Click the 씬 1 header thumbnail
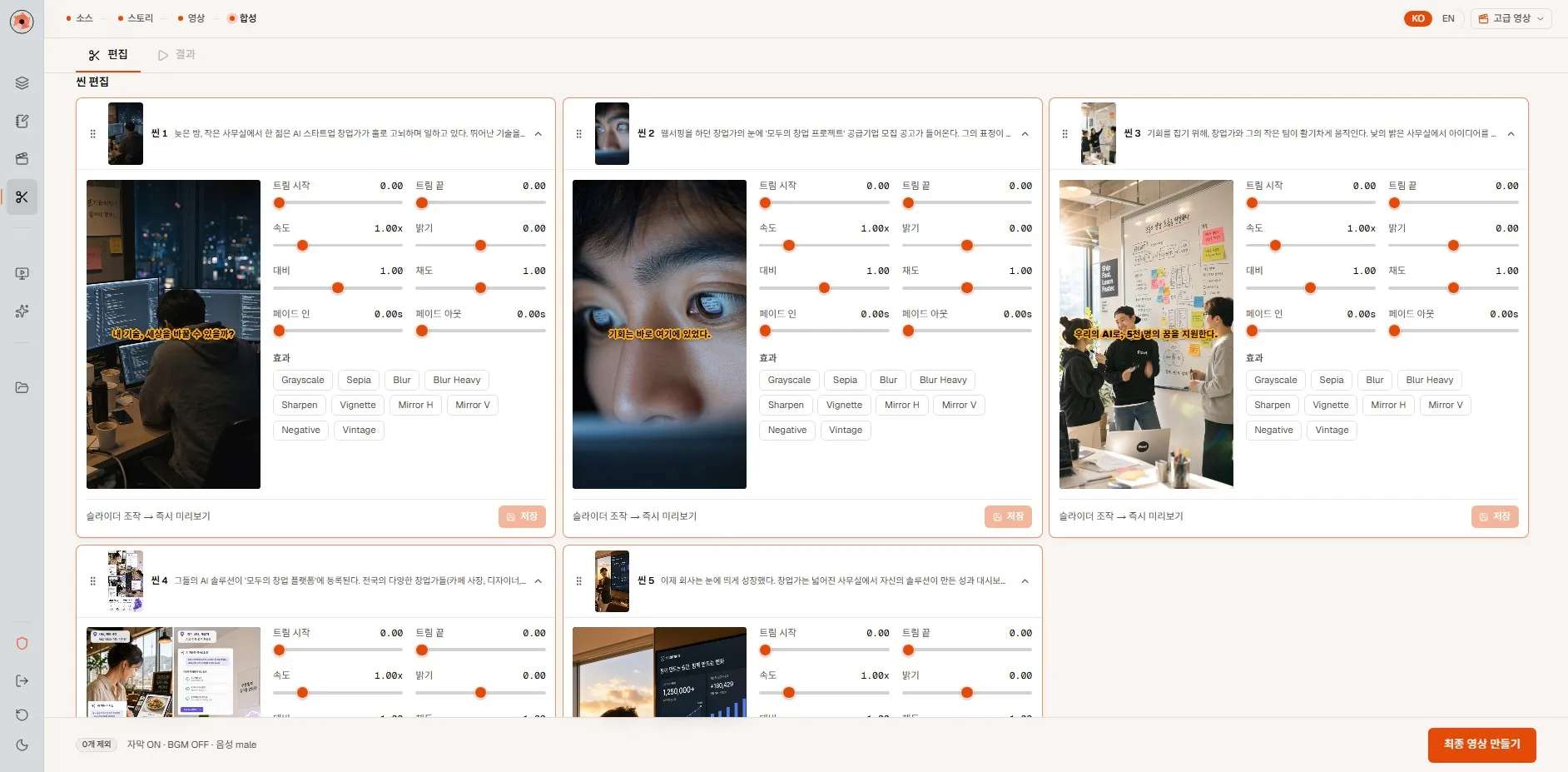Viewport: 1568px width, 772px height. 126,134
